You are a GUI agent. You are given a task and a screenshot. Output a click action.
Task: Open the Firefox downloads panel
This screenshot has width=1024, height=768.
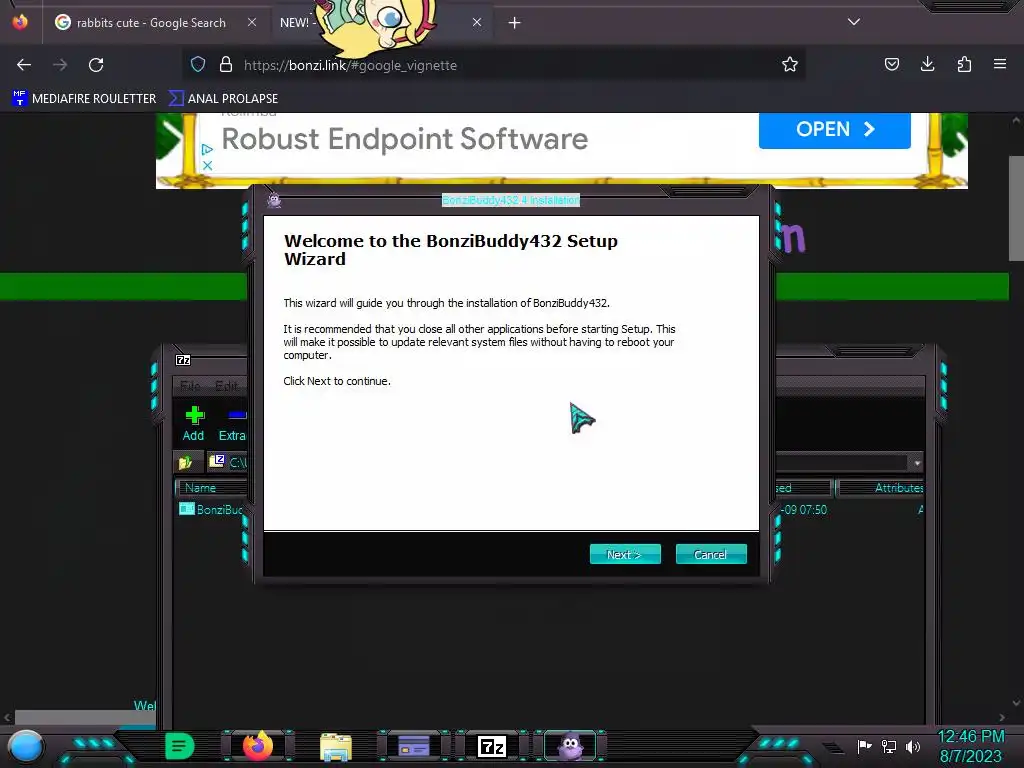927,64
